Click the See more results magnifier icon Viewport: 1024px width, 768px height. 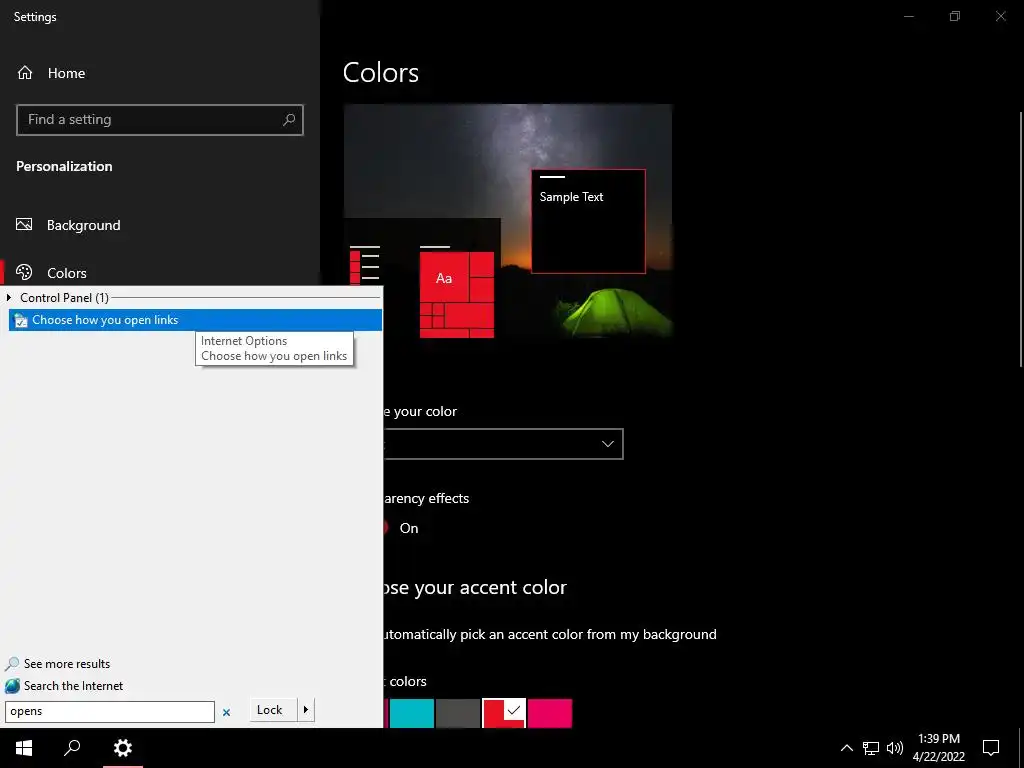(12, 664)
